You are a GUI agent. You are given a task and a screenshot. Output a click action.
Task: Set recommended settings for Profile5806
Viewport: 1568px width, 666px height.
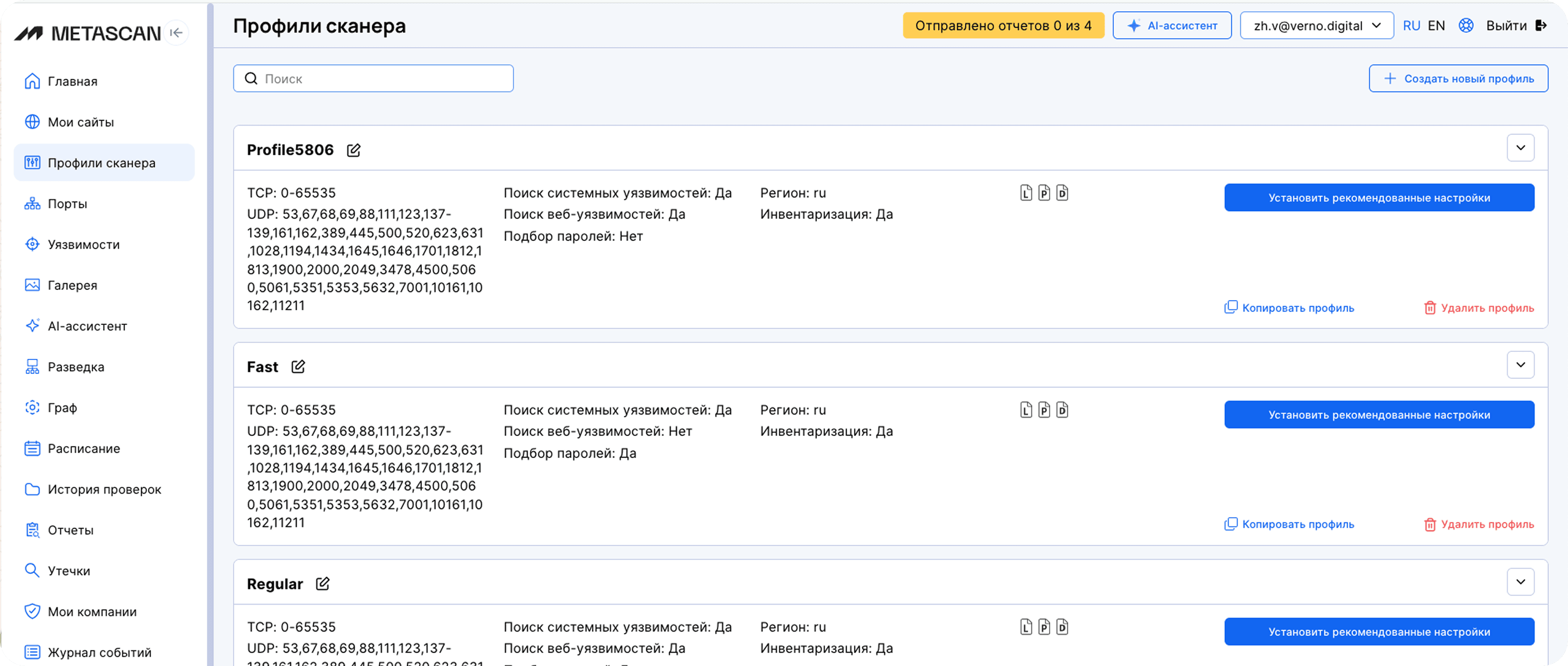click(x=1379, y=198)
